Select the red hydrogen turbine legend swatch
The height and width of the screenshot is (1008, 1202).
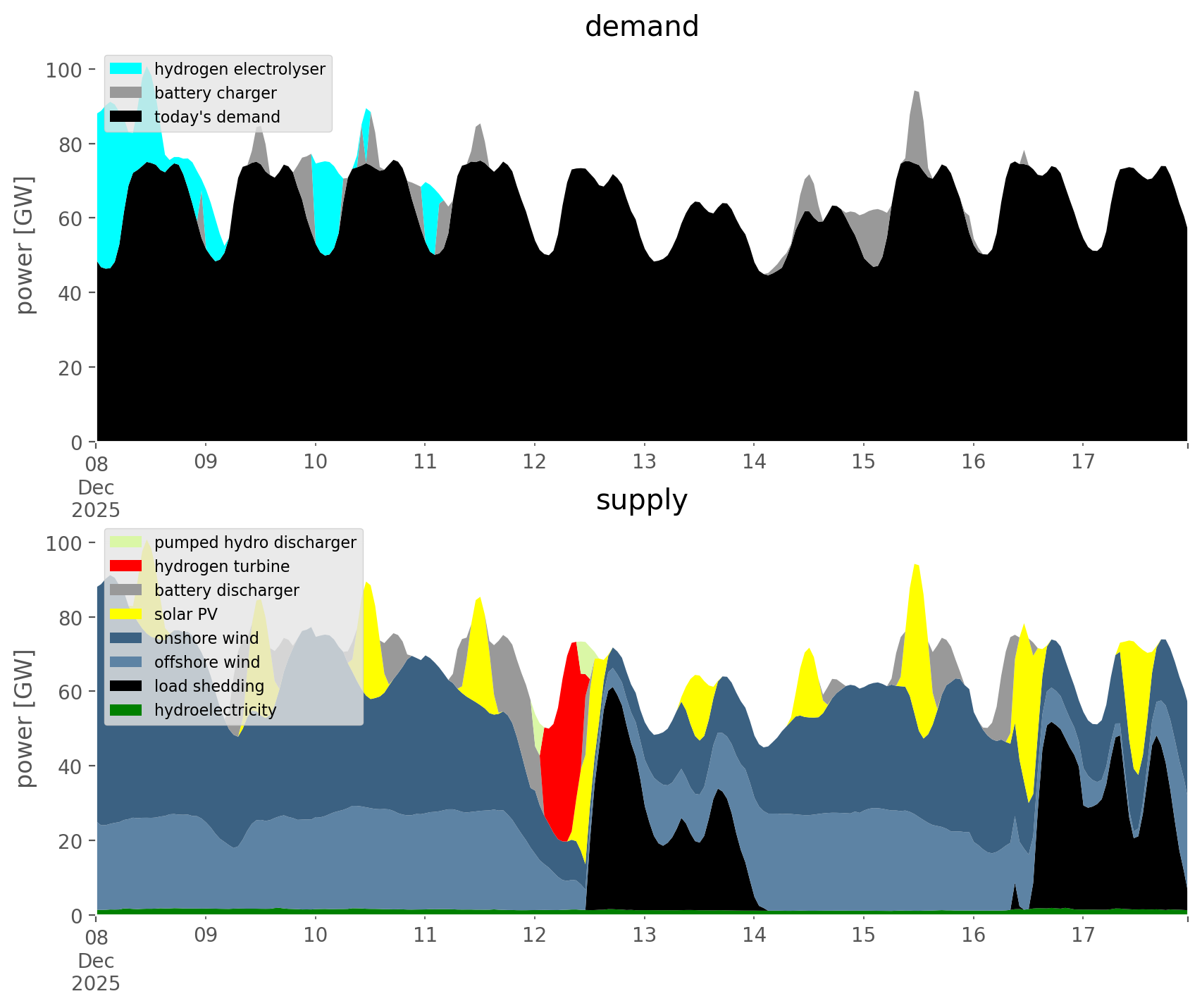125,566
